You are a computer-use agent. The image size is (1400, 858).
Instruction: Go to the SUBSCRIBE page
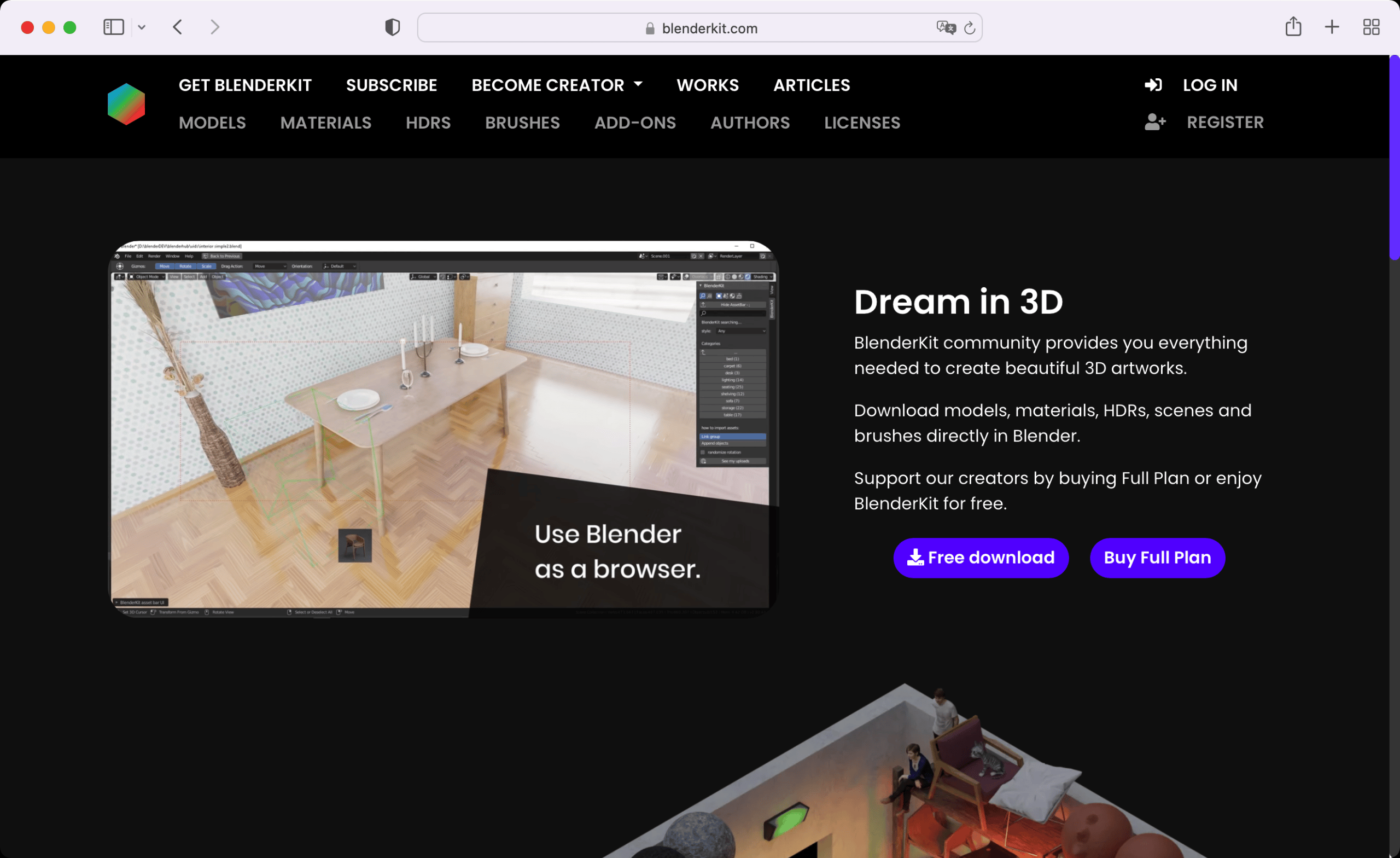tap(392, 85)
